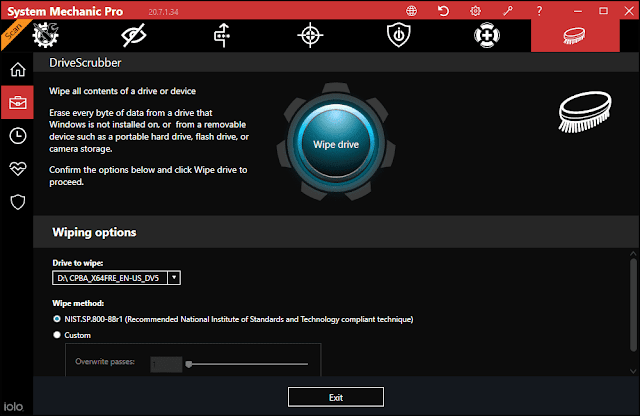Click the version number 20.7.1.34
The width and height of the screenshot is (640, 416).
(x=163, y=12)
